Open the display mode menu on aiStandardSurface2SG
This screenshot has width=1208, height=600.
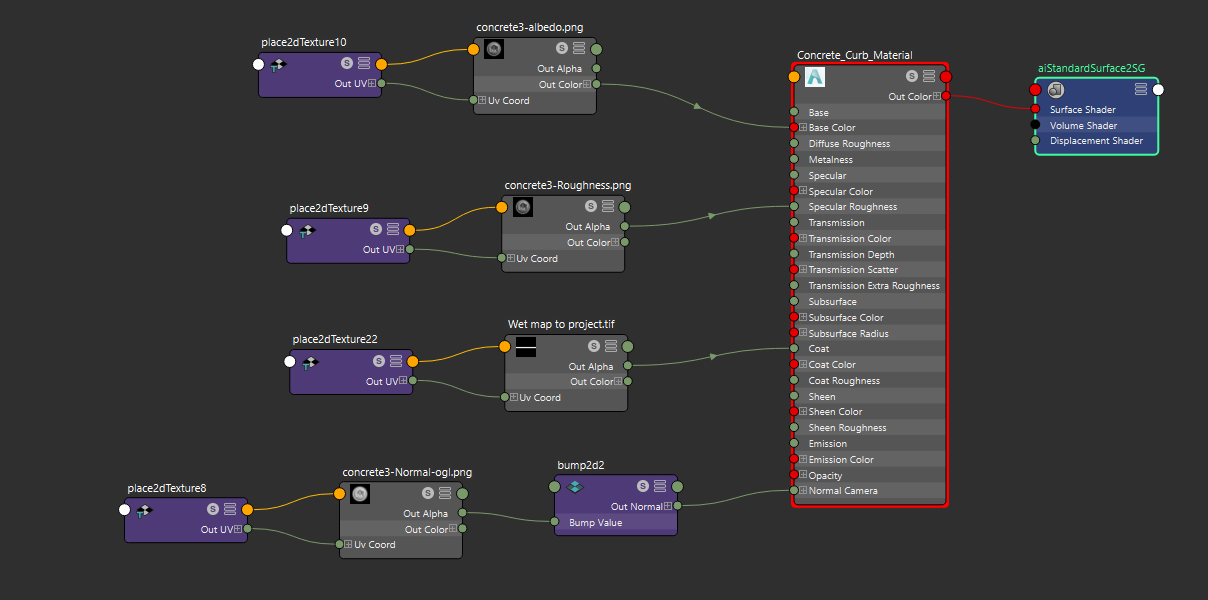tap(1140, 89)
